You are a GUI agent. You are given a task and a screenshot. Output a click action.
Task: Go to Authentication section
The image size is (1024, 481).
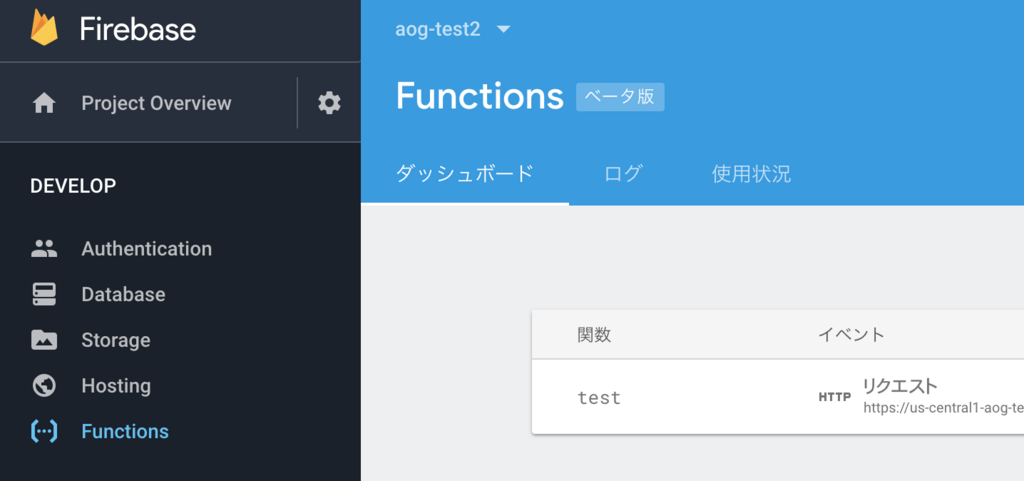tap(146, 249)
